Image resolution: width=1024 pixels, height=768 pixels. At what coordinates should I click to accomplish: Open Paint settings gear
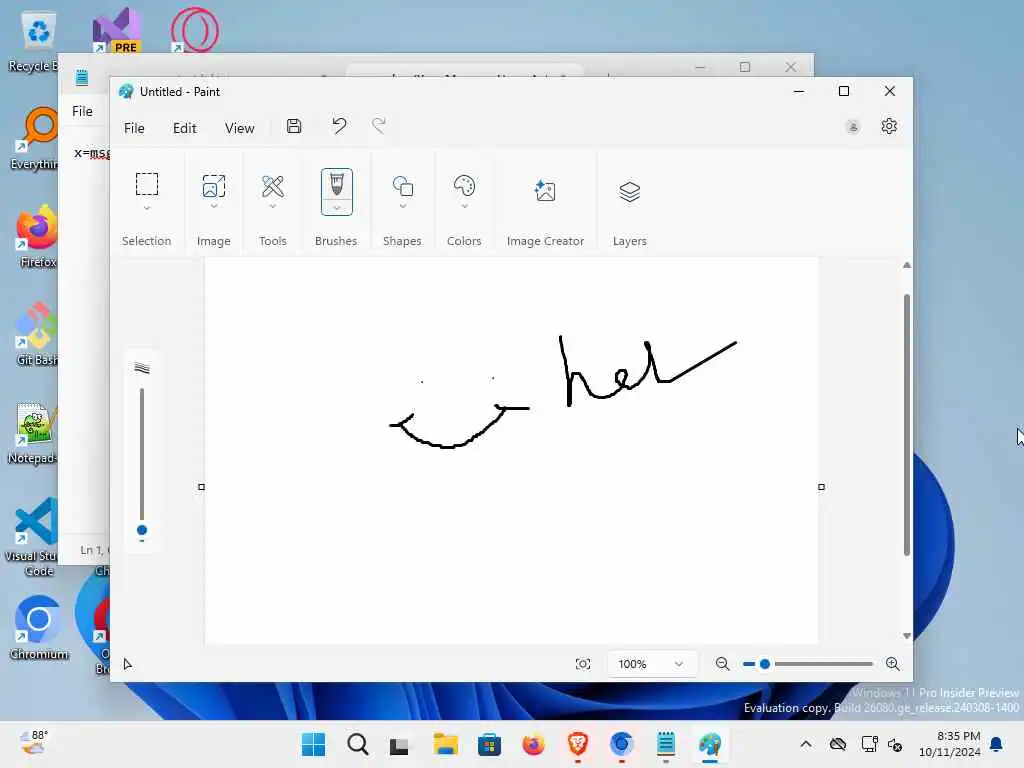[x=889, y=126]
